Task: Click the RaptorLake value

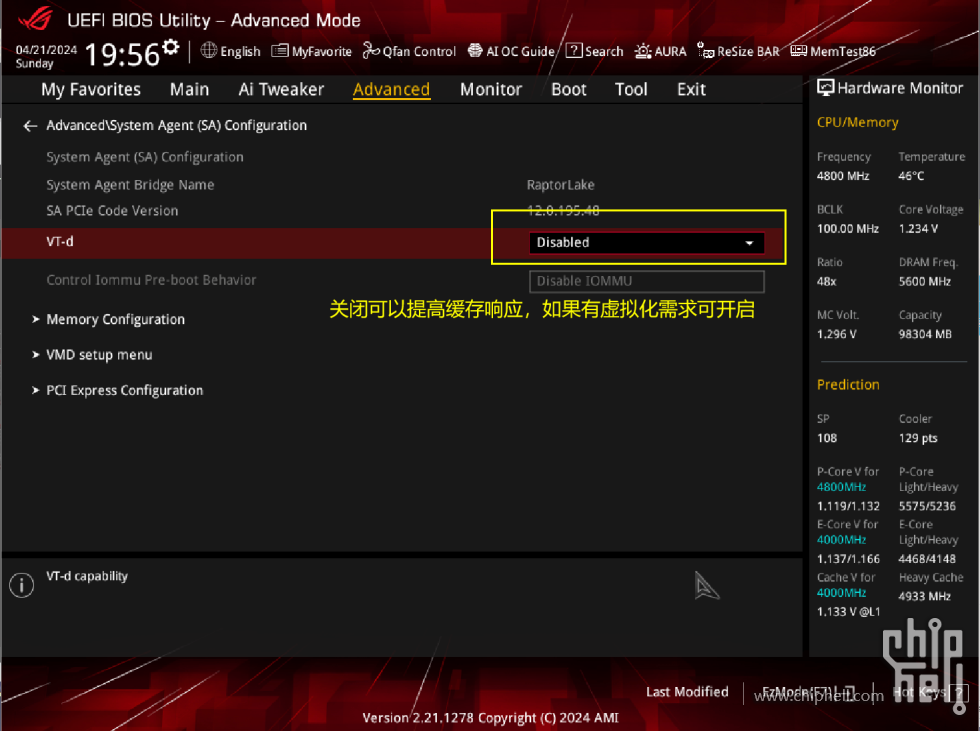Action: (561, 185)
